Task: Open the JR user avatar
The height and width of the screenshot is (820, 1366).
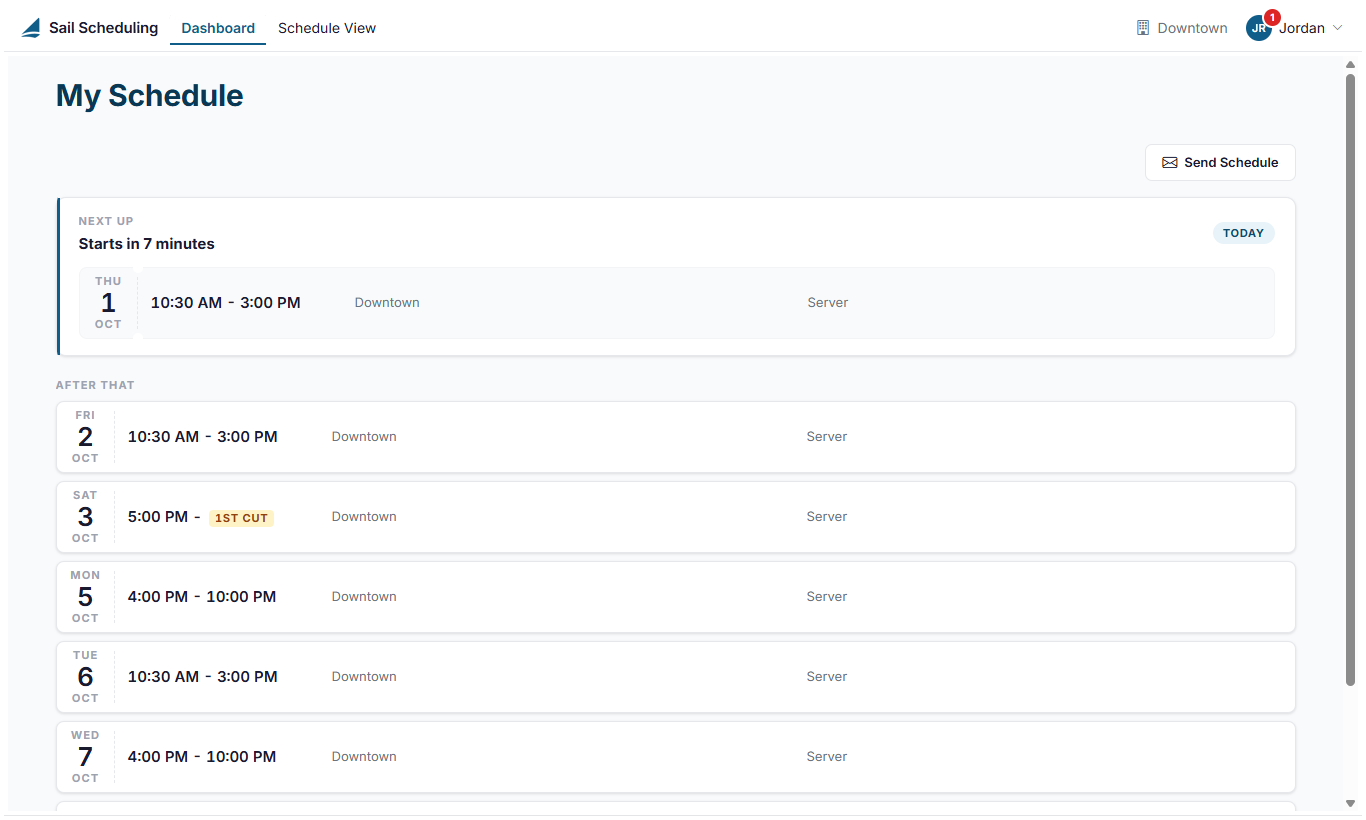Action: point(1258,28)
